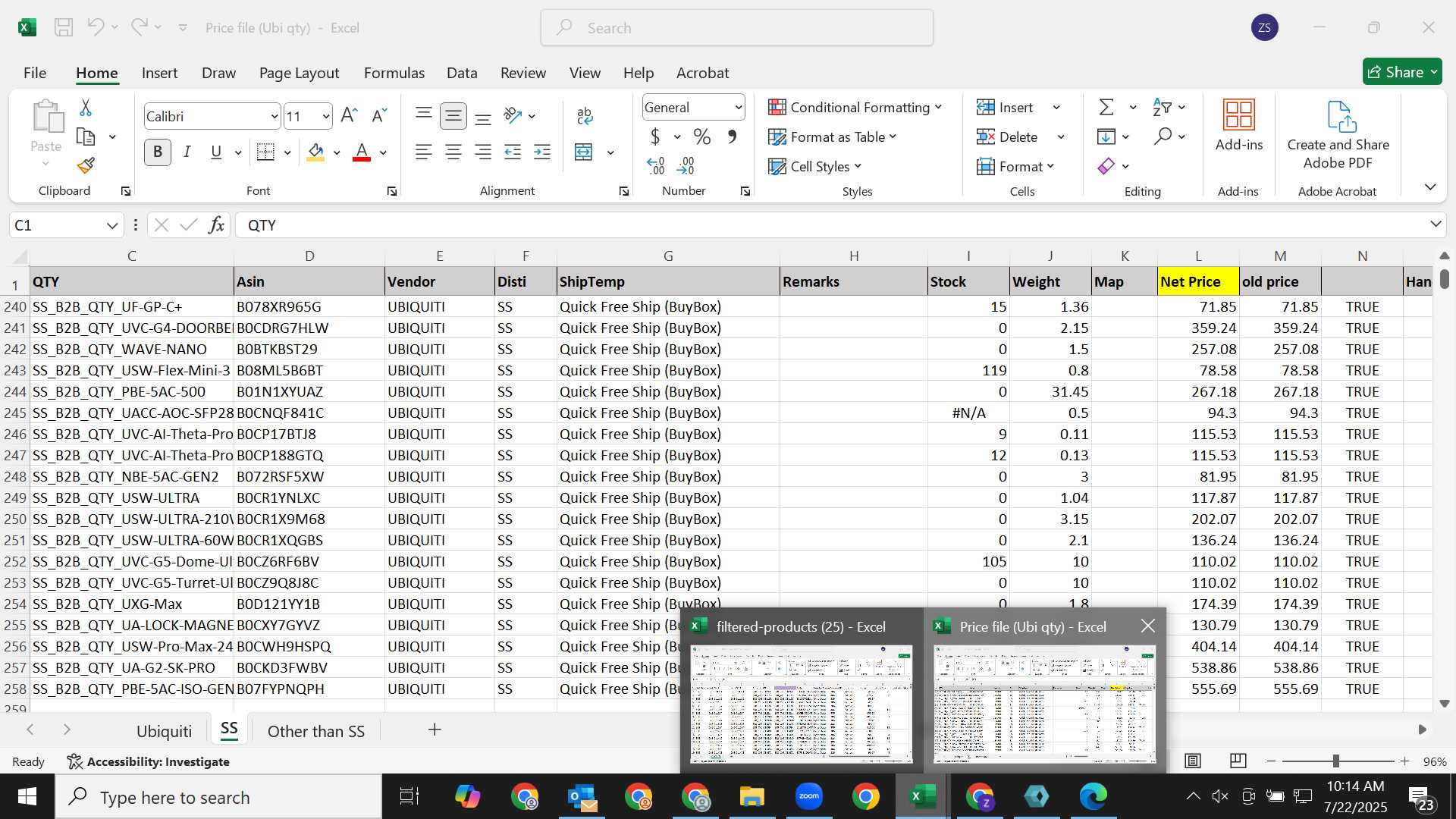Click the Undo arrow icon
The width and height of the screenshot is (1456, 819).
click(x=96, y=27)
